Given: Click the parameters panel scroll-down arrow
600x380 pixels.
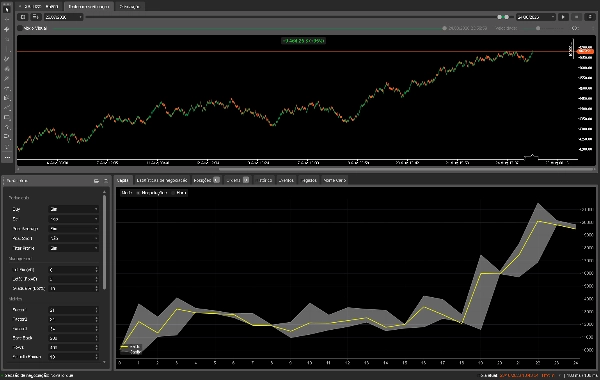Looking at the screenshot, I should [x=104, y=362].
